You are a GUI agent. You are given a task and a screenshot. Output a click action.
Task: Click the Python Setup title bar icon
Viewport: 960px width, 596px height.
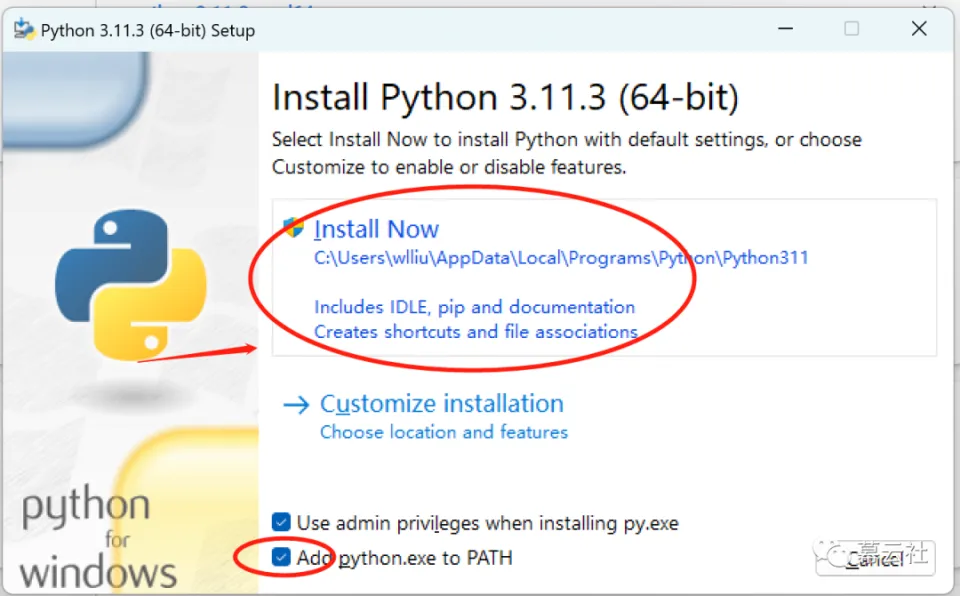click(24, 29)
